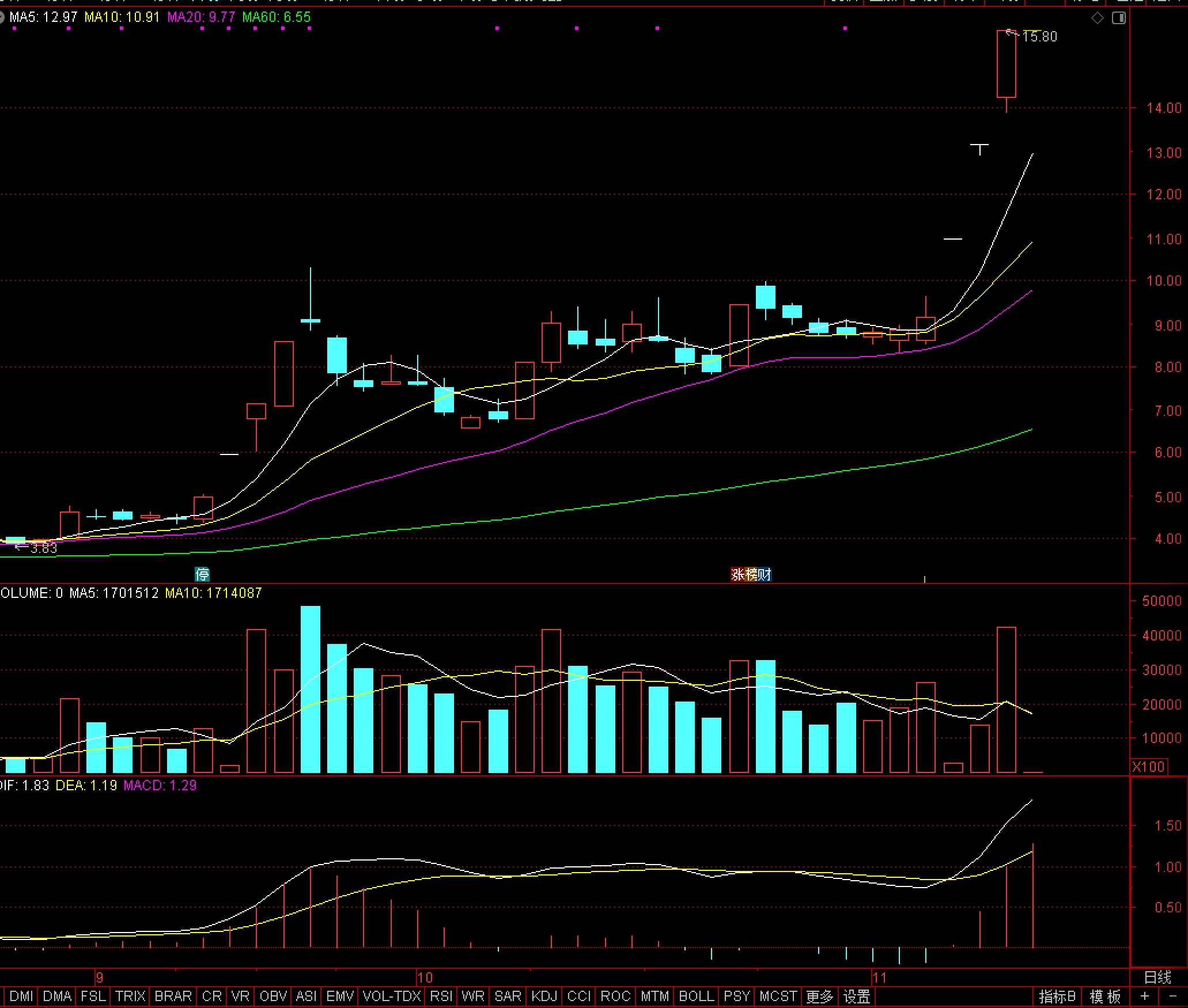
Task: Open the 指标B indicator menu
Action: pyautogui.click(x=1057, y=996)
